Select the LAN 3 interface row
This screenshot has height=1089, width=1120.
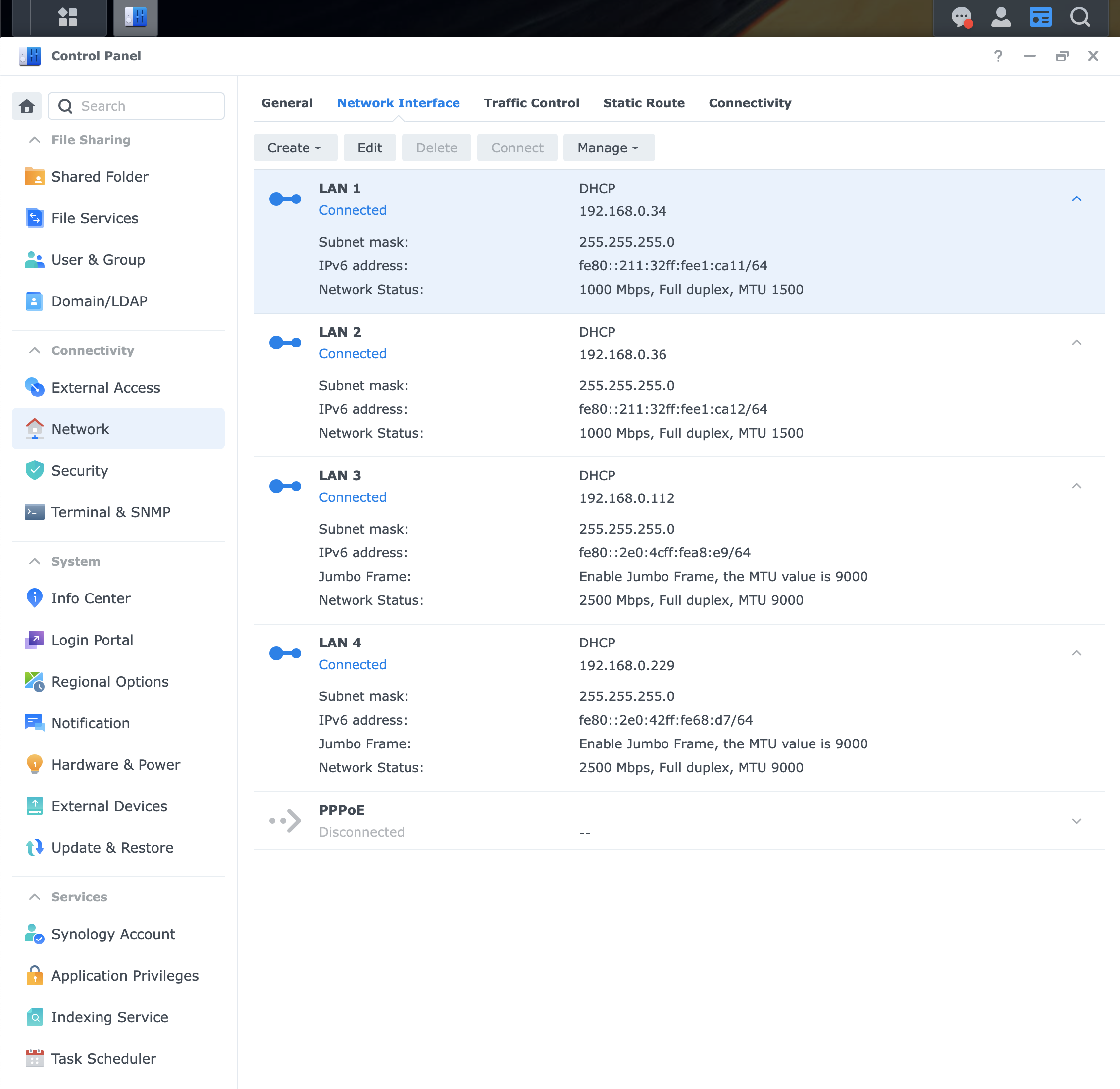tap(679, 541)
